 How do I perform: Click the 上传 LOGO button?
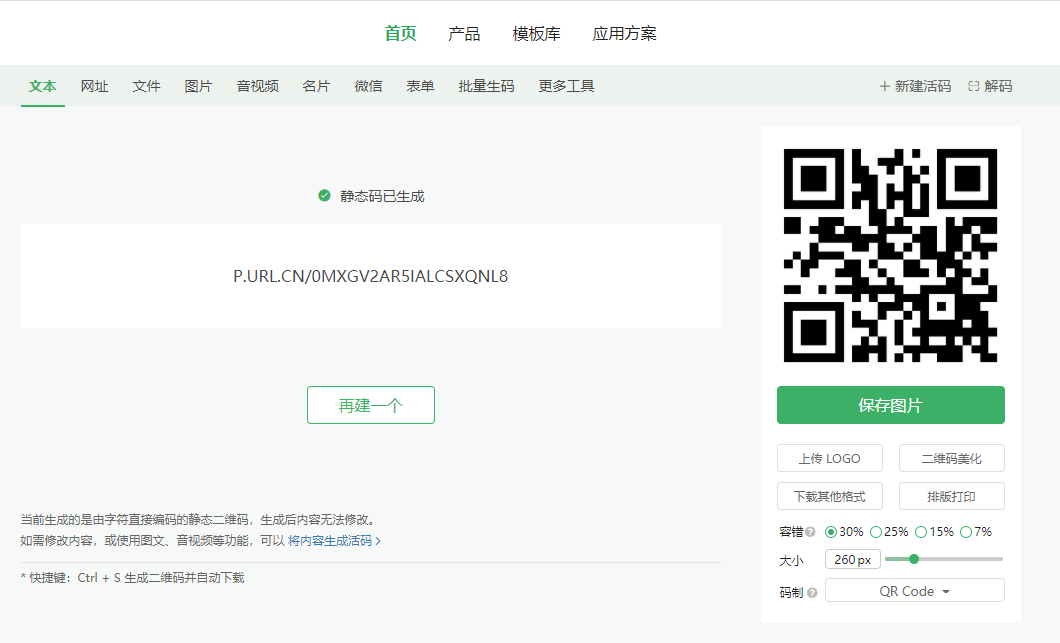(x=829, y=458)
